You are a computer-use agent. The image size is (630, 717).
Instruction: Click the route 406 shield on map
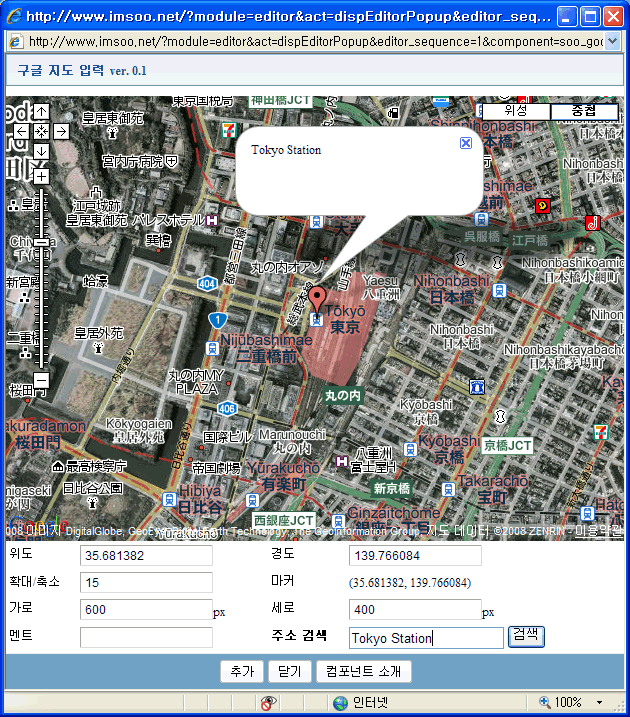pos(227,408)
